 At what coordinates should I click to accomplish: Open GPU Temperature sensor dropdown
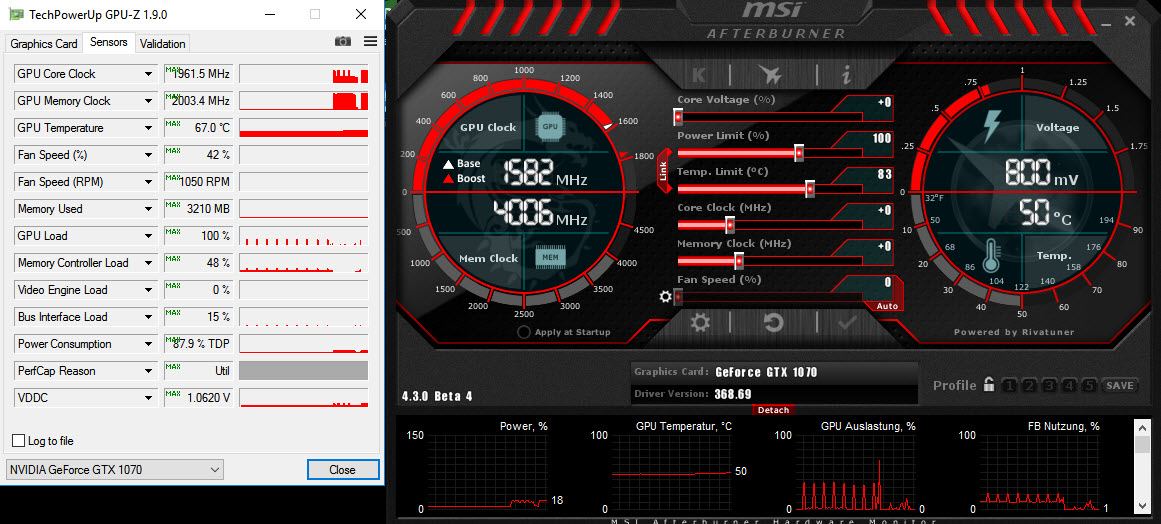148,128
